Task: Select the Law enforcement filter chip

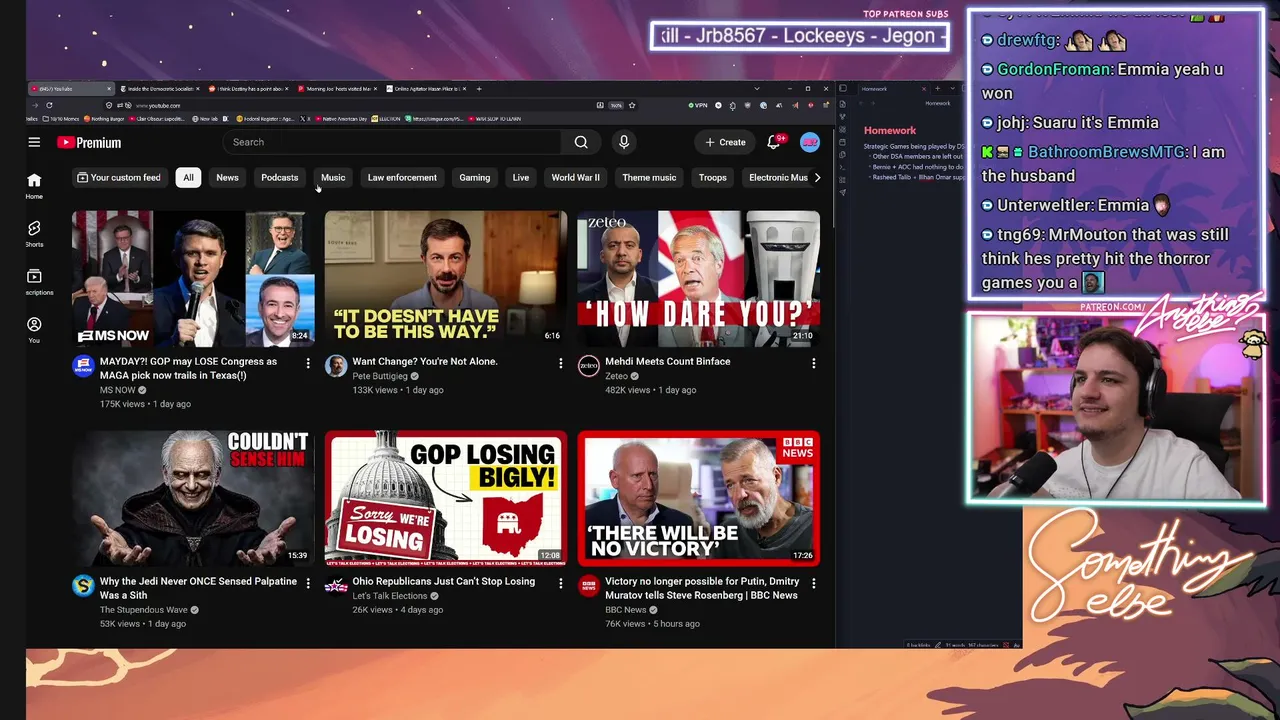Action: (x=402, y=178)
